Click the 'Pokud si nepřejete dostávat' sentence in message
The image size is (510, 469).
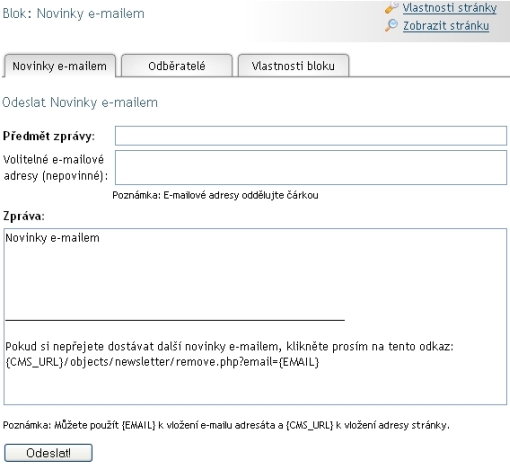[x=229, y=347]
